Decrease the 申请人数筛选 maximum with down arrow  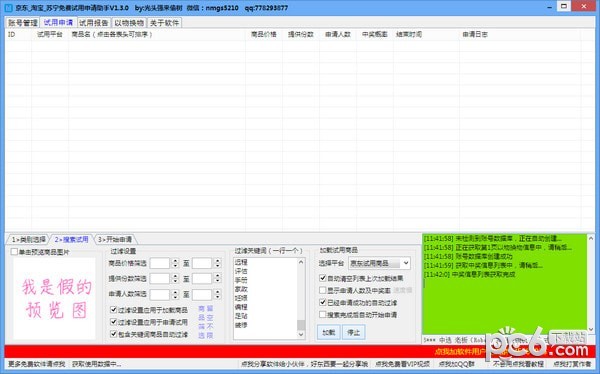[x=217, y=297]
